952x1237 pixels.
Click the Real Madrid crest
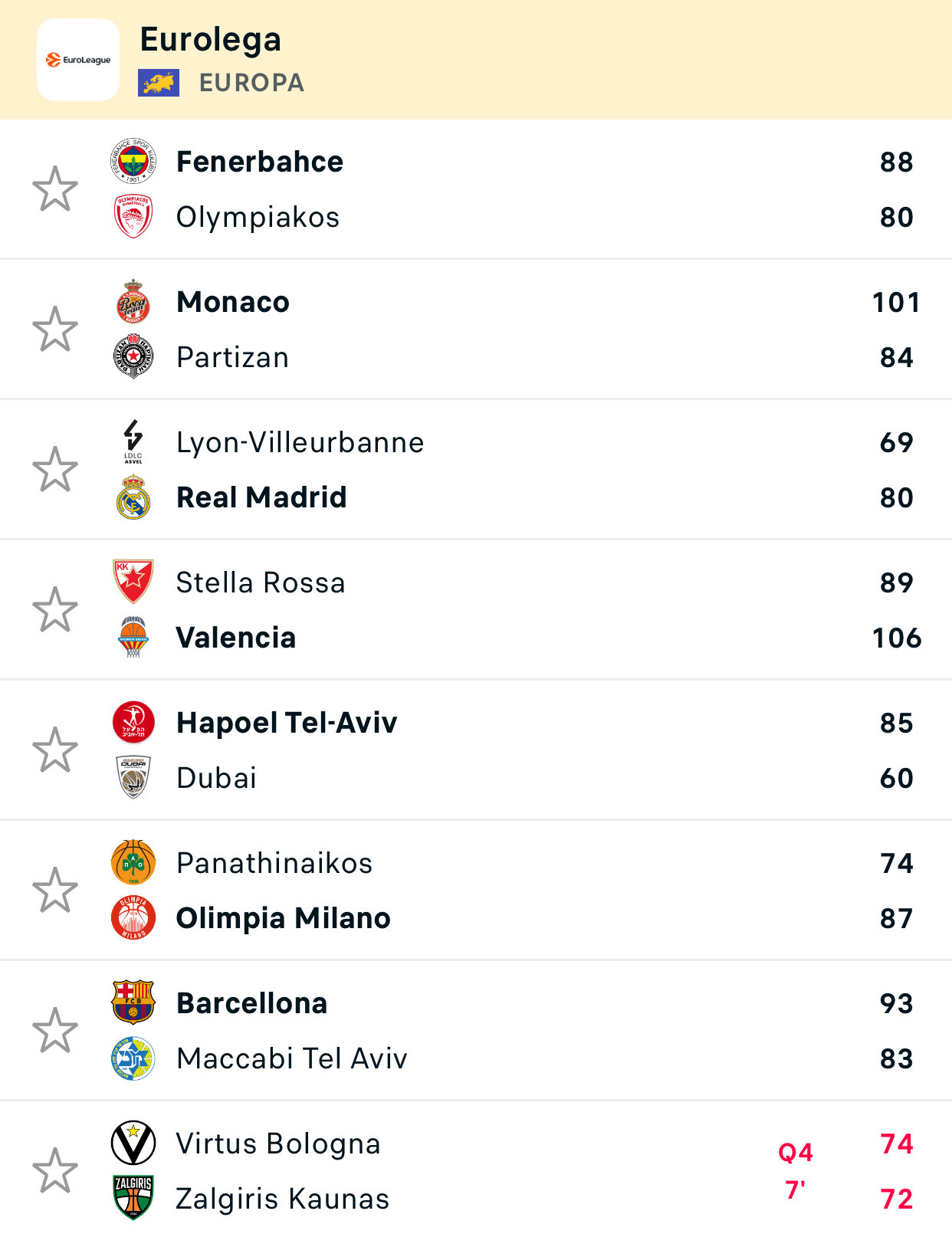coord(133,497)
